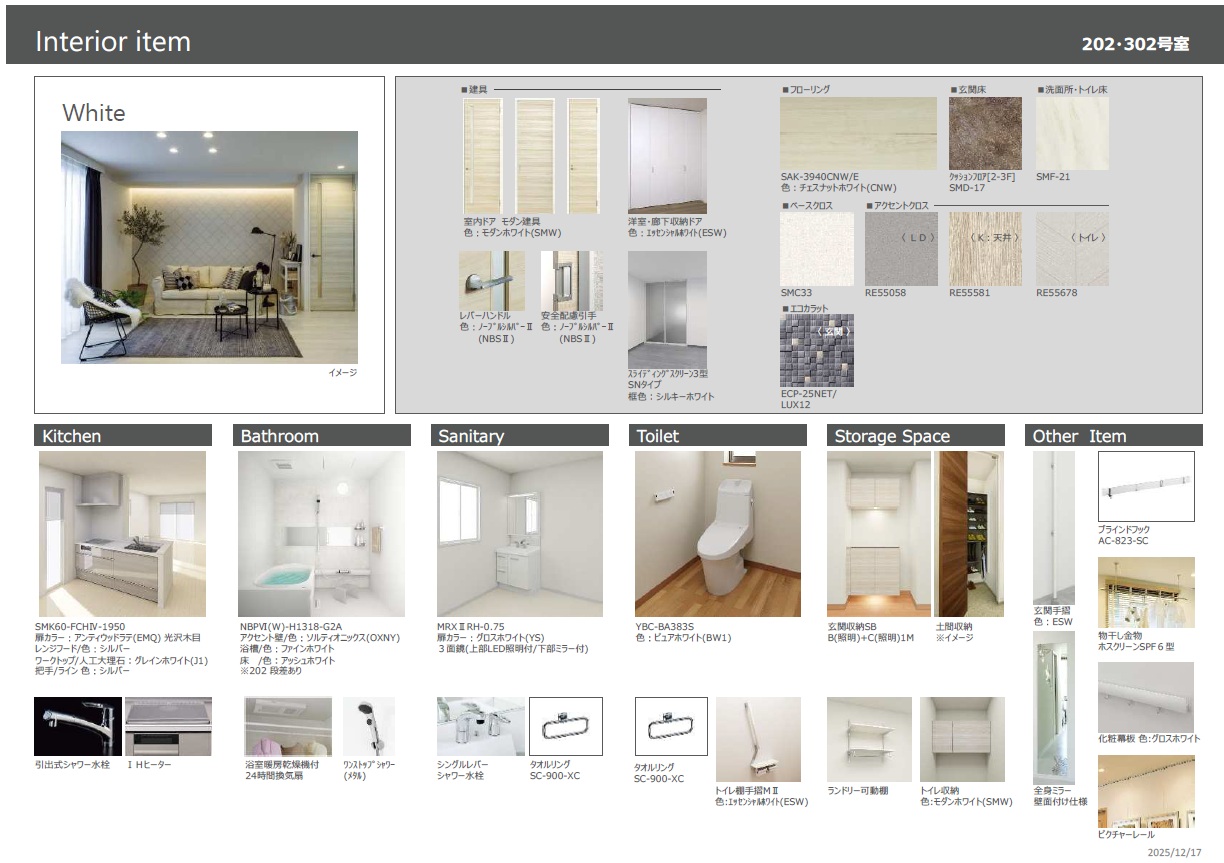The image size is (1224, 863).
Task: Choose the washroom floor swatch SMF-21
Action: tap(1072, 133)
